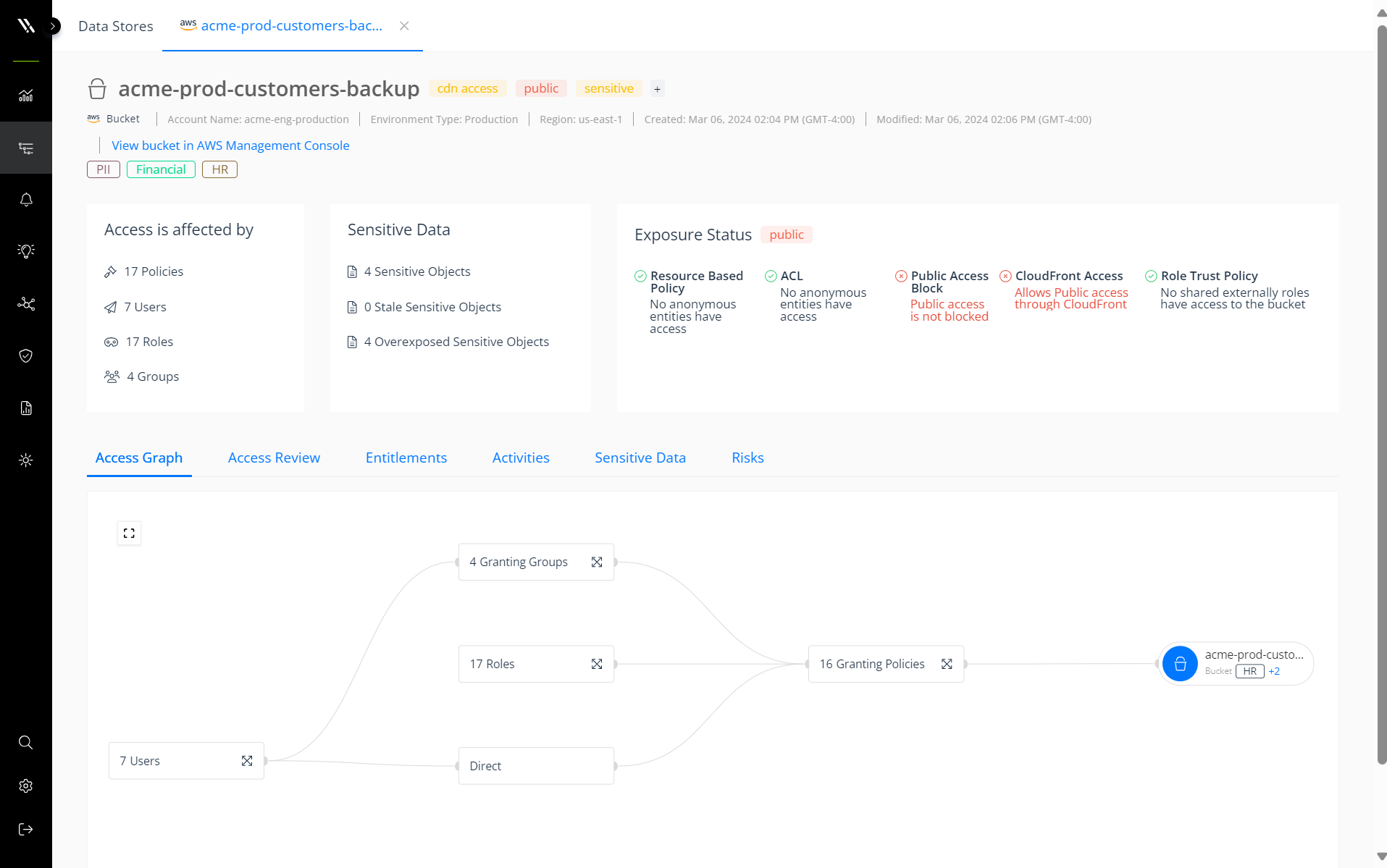Switch to the Access Review tab
The width and height of the screenshot is (1387, 868).
[x=274, y=458]
